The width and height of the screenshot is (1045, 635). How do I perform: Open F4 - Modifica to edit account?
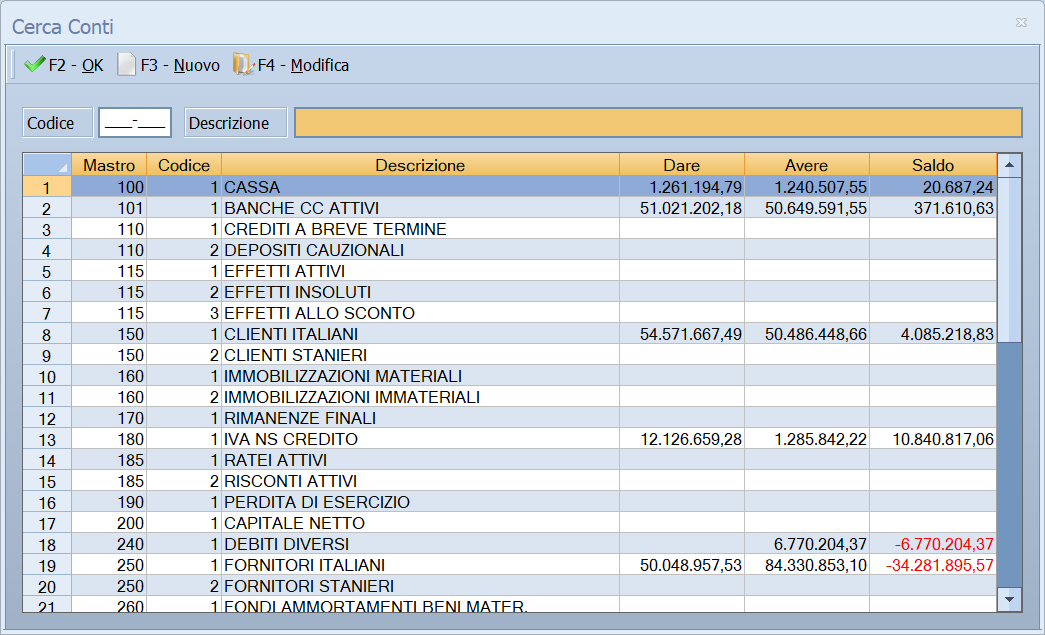click(291, 65)
